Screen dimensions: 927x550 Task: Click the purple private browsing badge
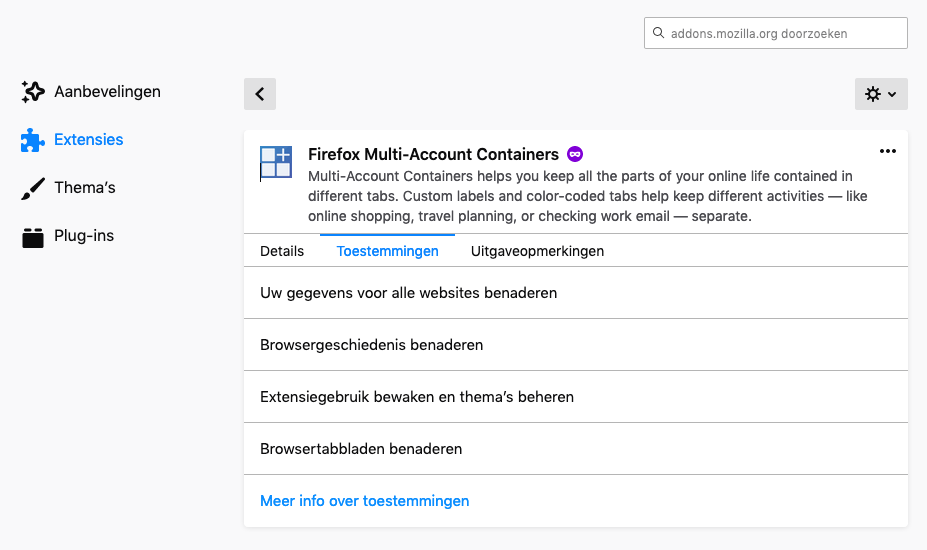point(575,154)
